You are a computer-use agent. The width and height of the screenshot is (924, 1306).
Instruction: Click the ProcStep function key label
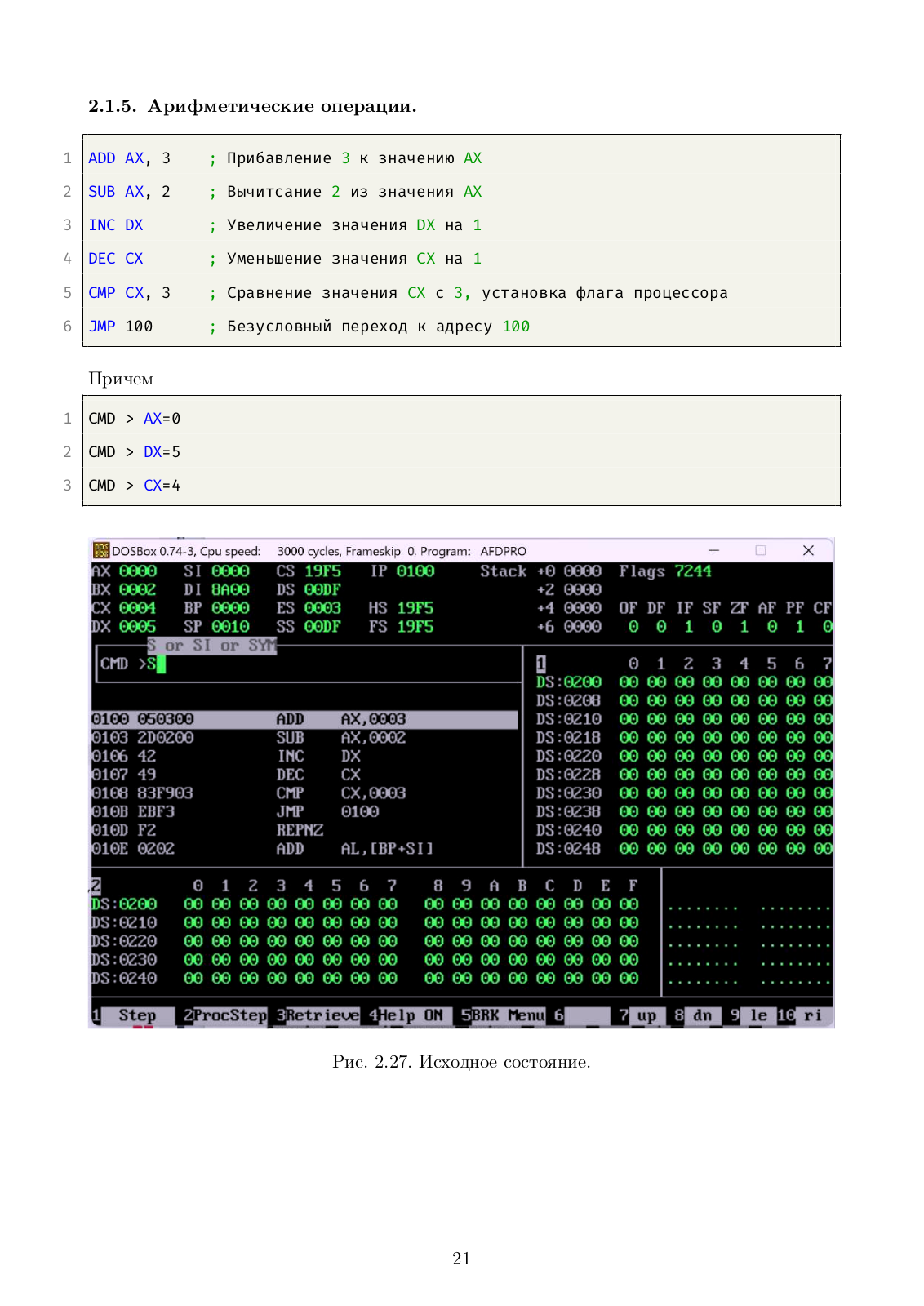point(230,1015)
